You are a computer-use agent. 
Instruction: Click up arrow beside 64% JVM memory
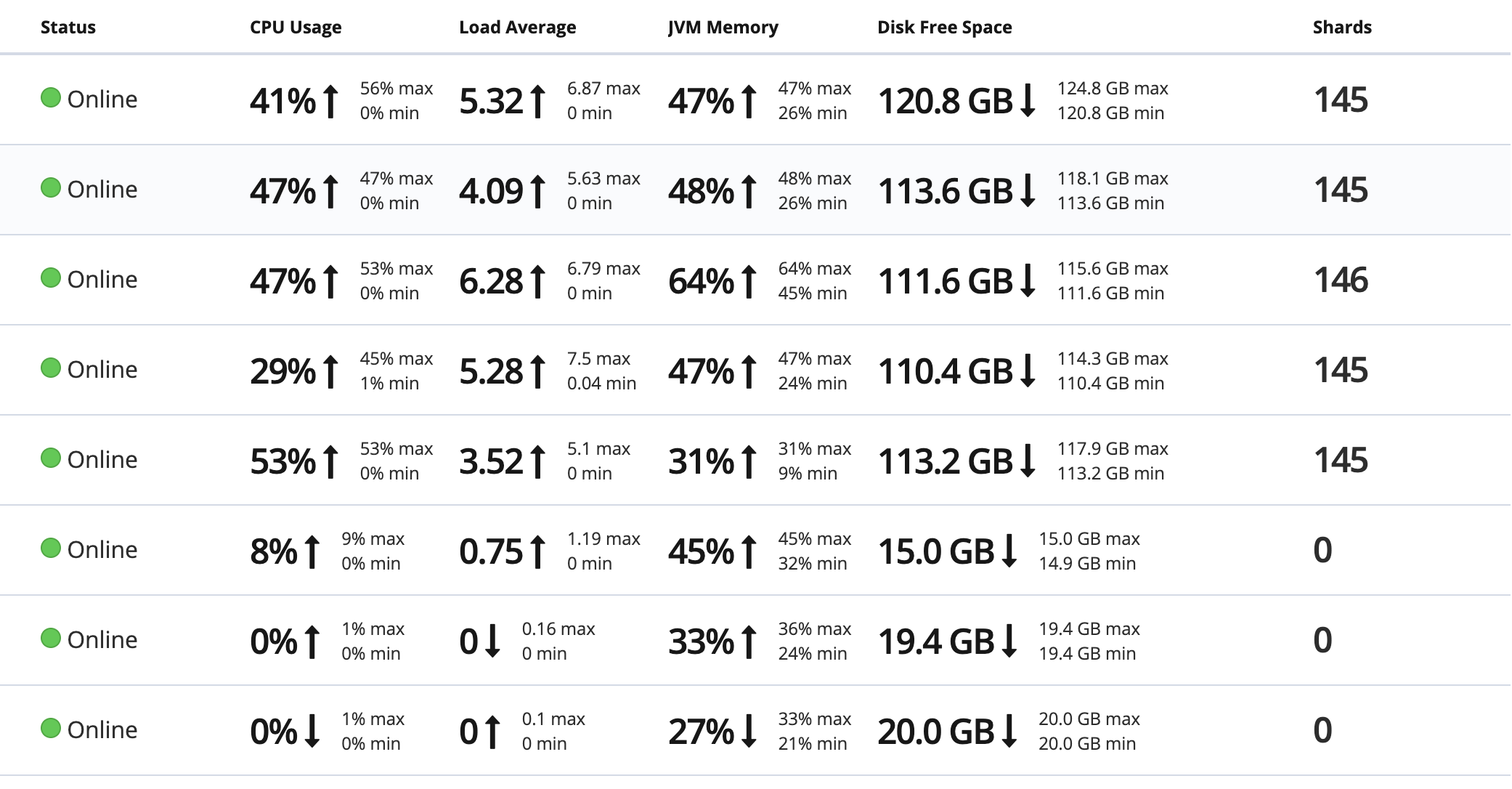pos(749,281)
